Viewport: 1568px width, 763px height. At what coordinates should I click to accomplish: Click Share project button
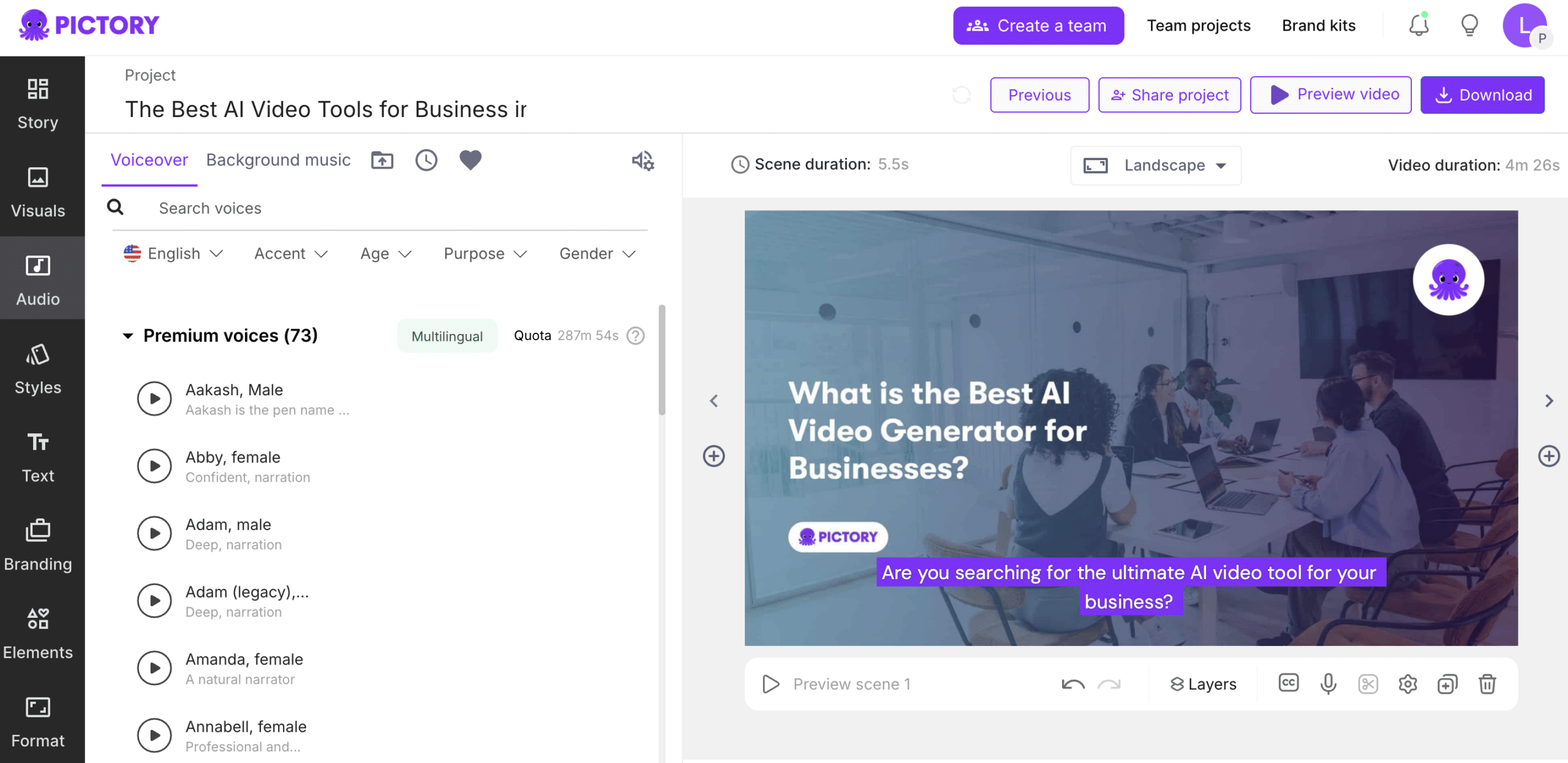(1169, 95)
